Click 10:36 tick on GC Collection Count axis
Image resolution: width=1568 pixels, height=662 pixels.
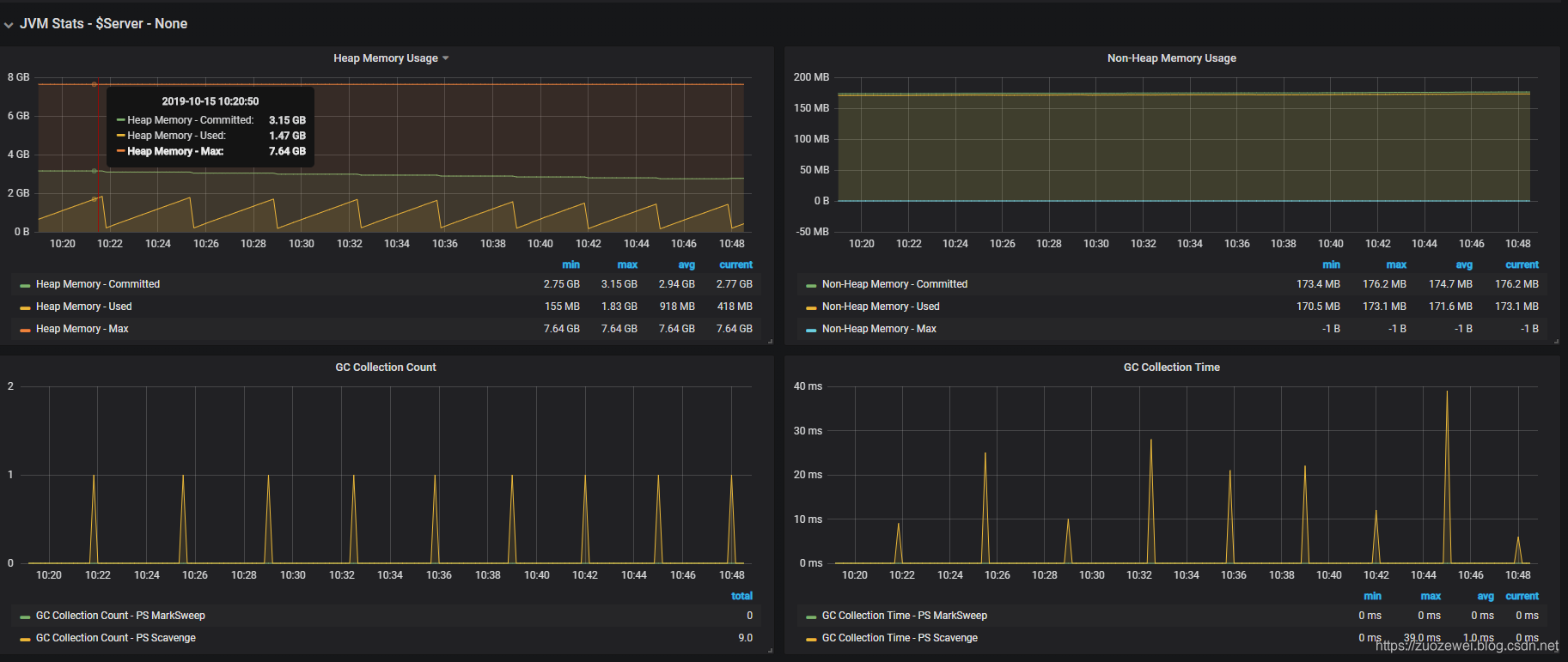coord(439,575)
